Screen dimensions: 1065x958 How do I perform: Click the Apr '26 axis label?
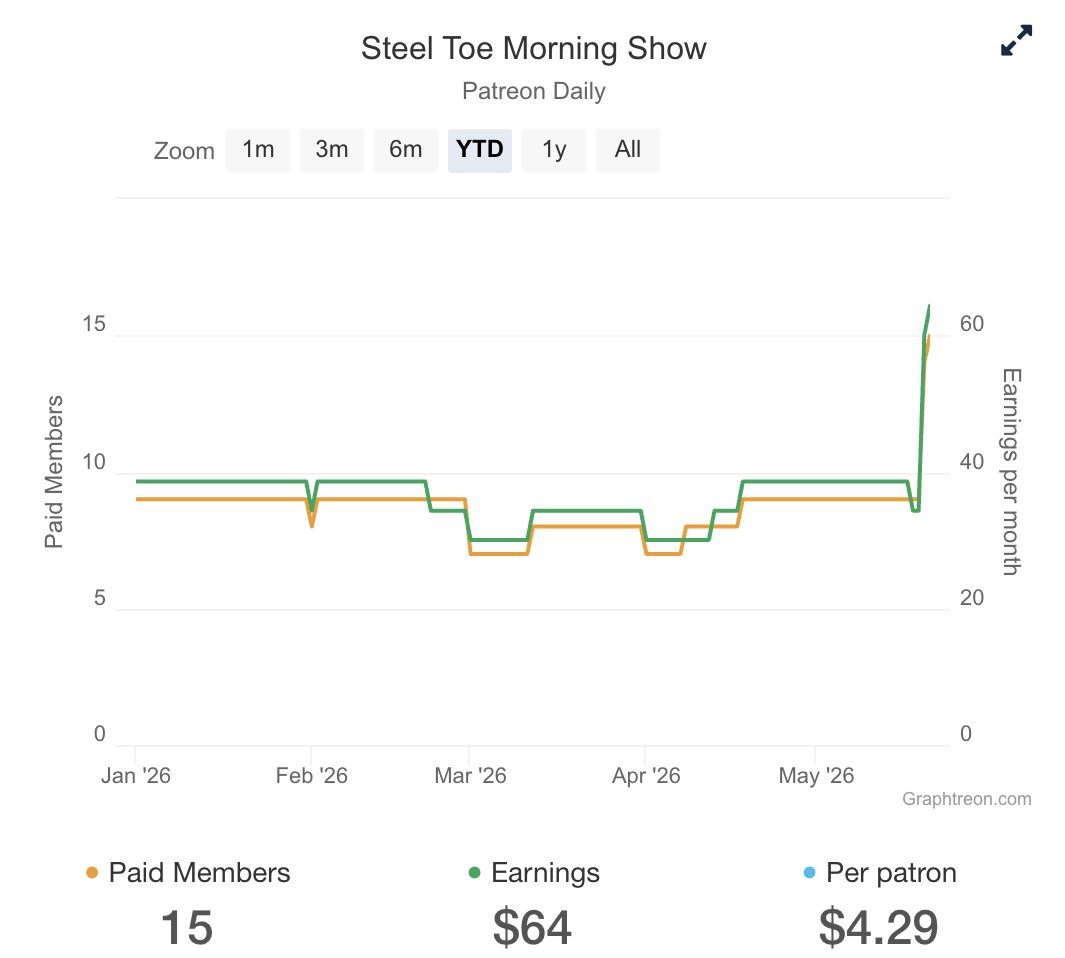pyautogui.click(x=646, y=776)
